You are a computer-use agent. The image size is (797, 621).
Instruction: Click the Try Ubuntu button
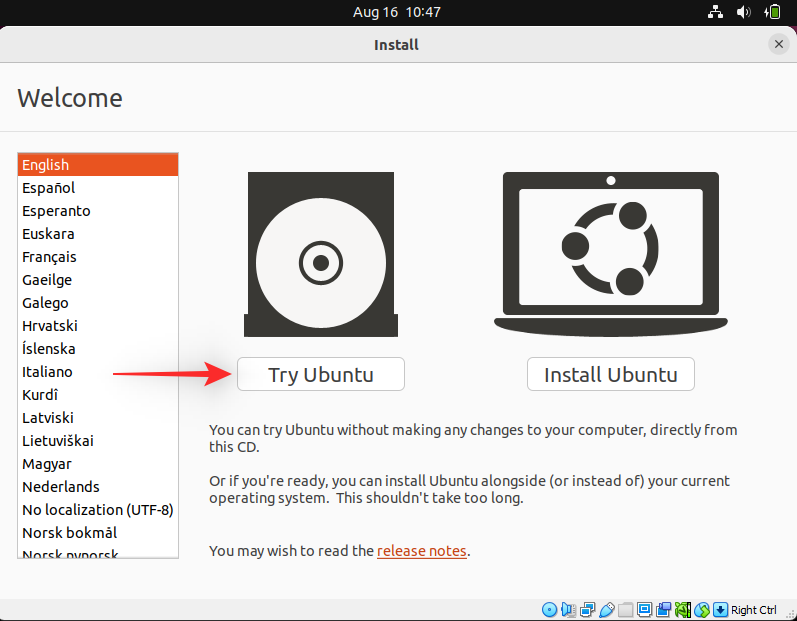tap(321, 374)
